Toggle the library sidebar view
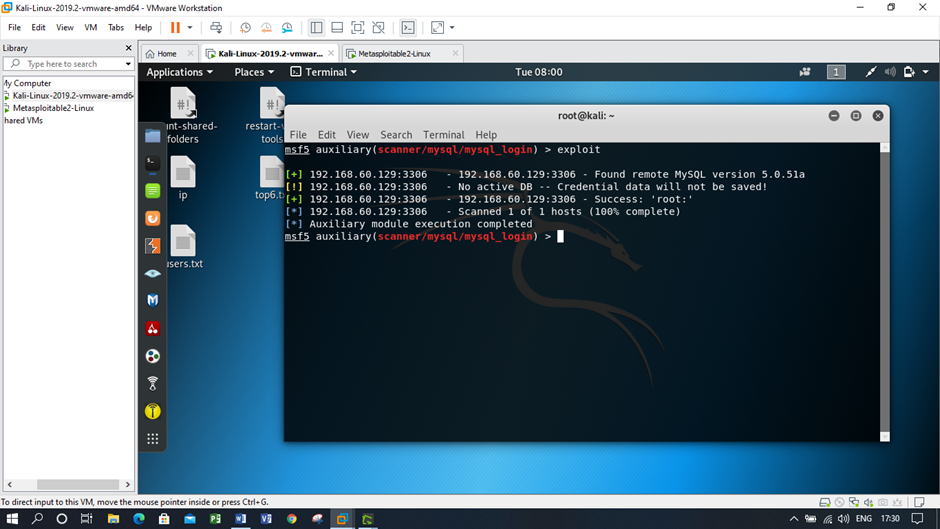The image size is (940, 529). coord(317,28)
